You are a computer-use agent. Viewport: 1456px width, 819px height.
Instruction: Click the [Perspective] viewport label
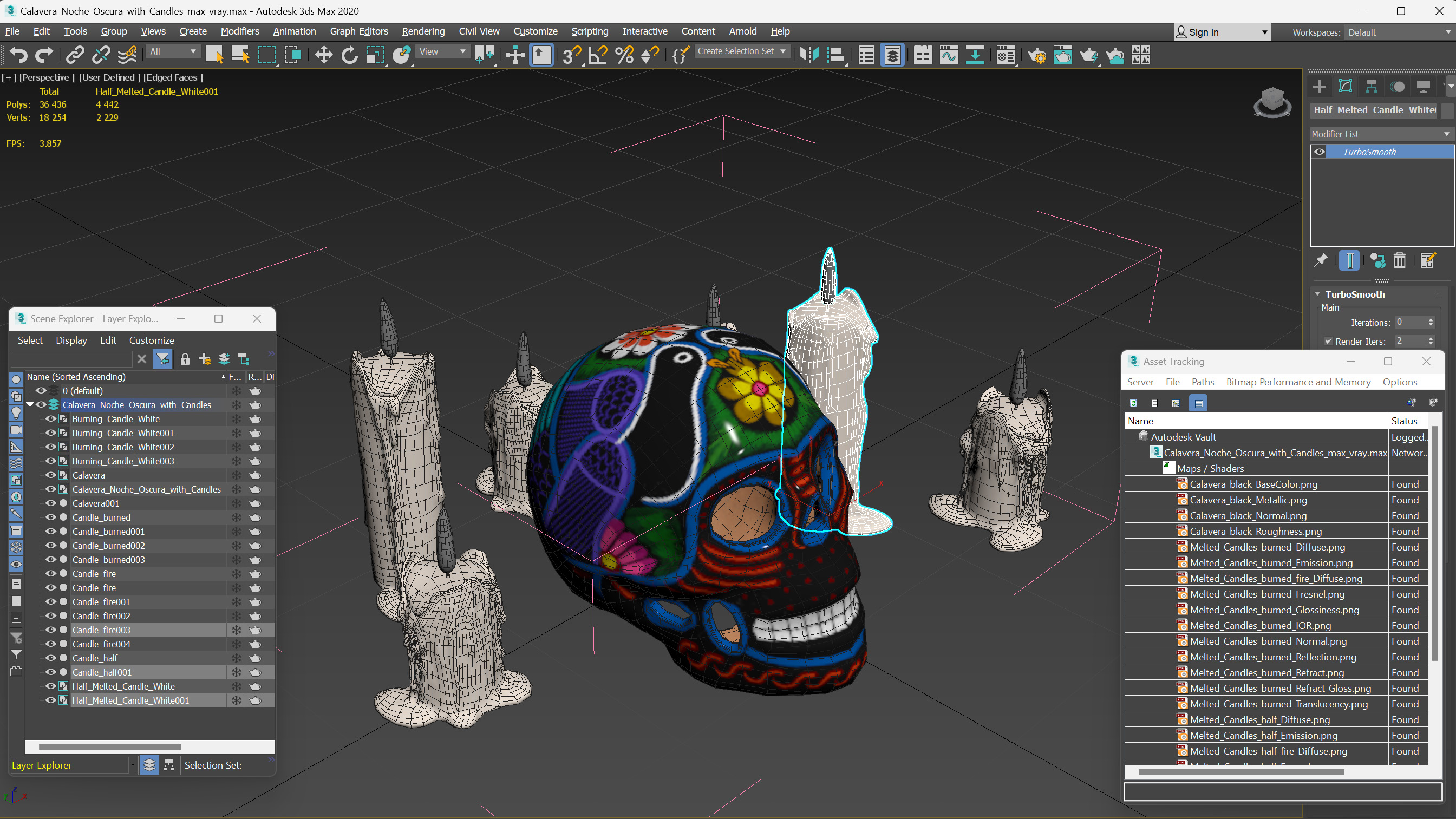click(x=47, y=77)
